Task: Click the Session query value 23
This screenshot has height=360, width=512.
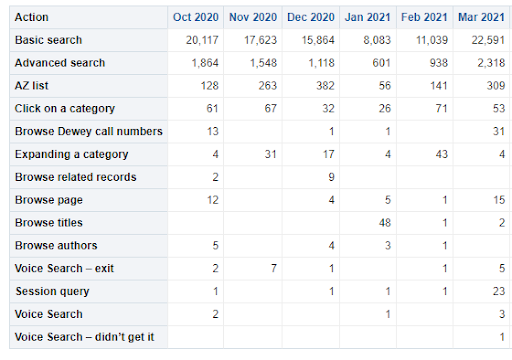Action: 499,292
